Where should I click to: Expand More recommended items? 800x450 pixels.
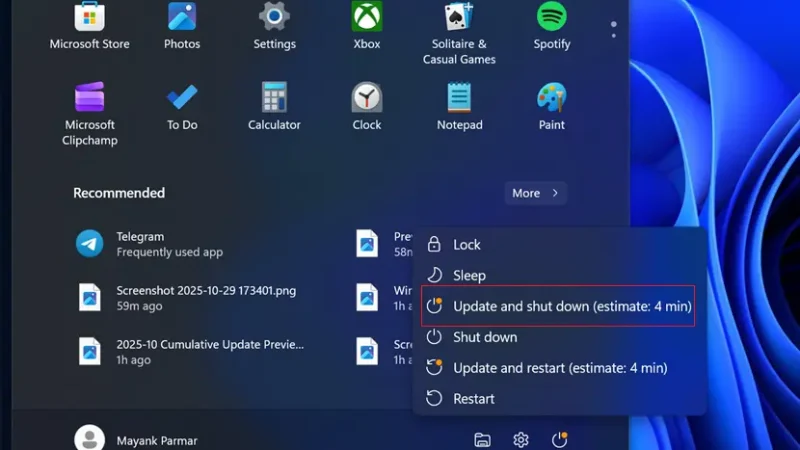coord(535,193)
